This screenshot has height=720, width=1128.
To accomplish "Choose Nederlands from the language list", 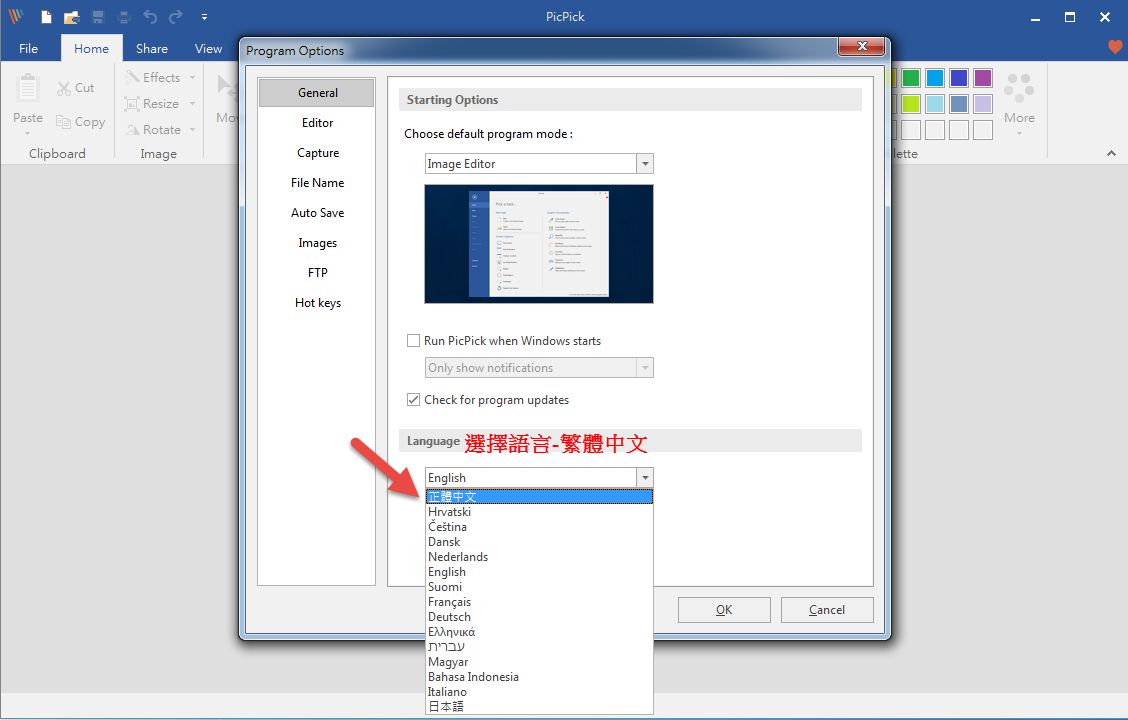I will (540, 557).
